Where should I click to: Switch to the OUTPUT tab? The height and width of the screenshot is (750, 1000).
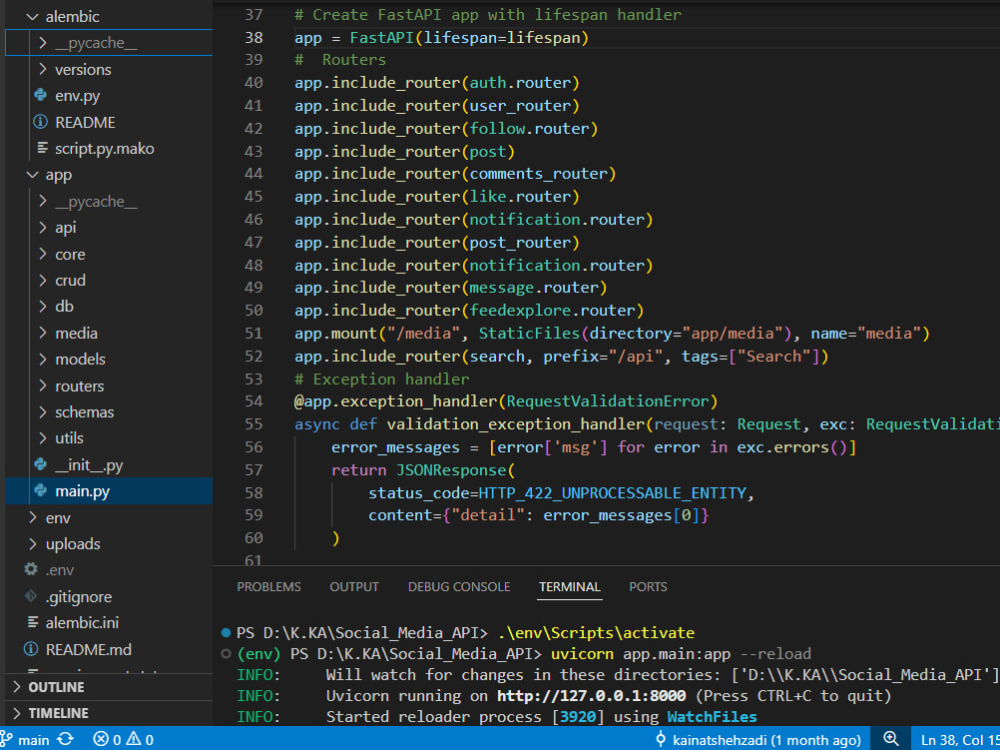pyautogui.click(x=354, y=587)
